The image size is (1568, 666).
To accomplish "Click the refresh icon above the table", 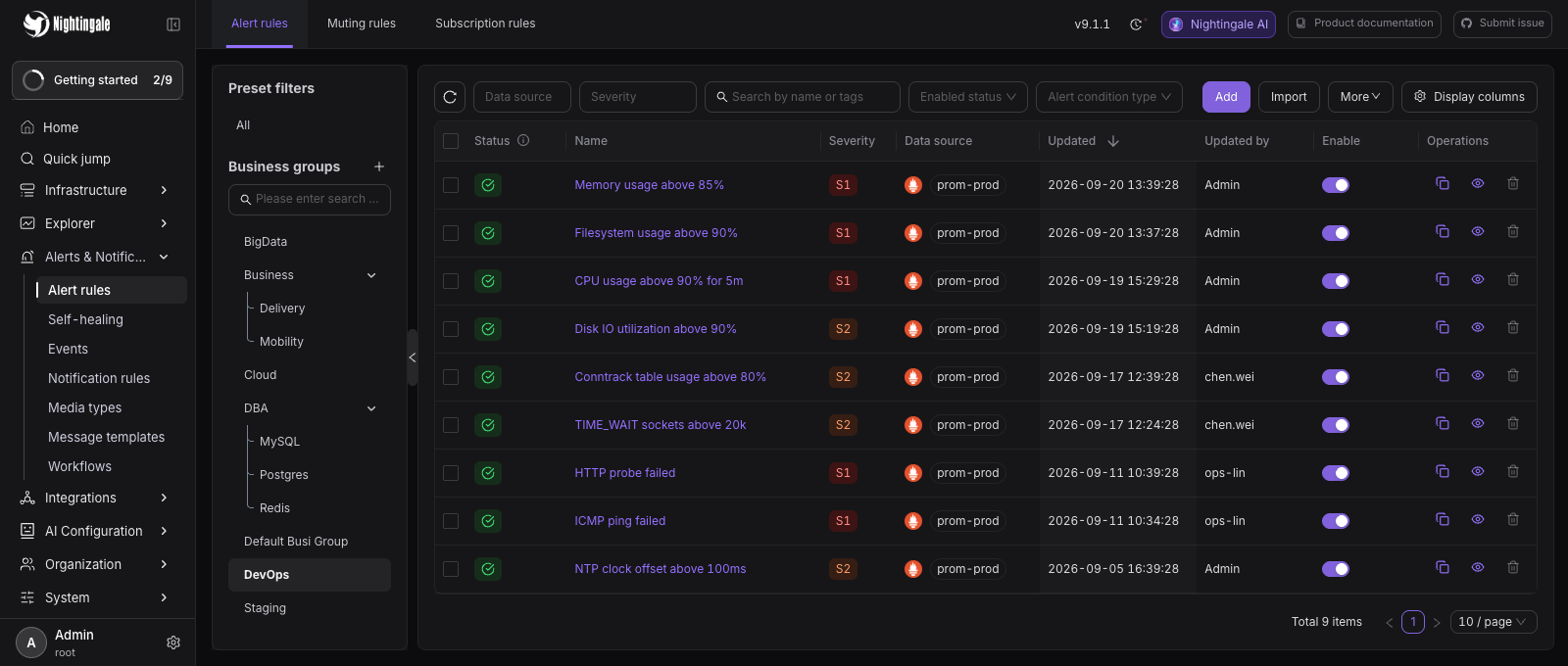I will [450, 97].
